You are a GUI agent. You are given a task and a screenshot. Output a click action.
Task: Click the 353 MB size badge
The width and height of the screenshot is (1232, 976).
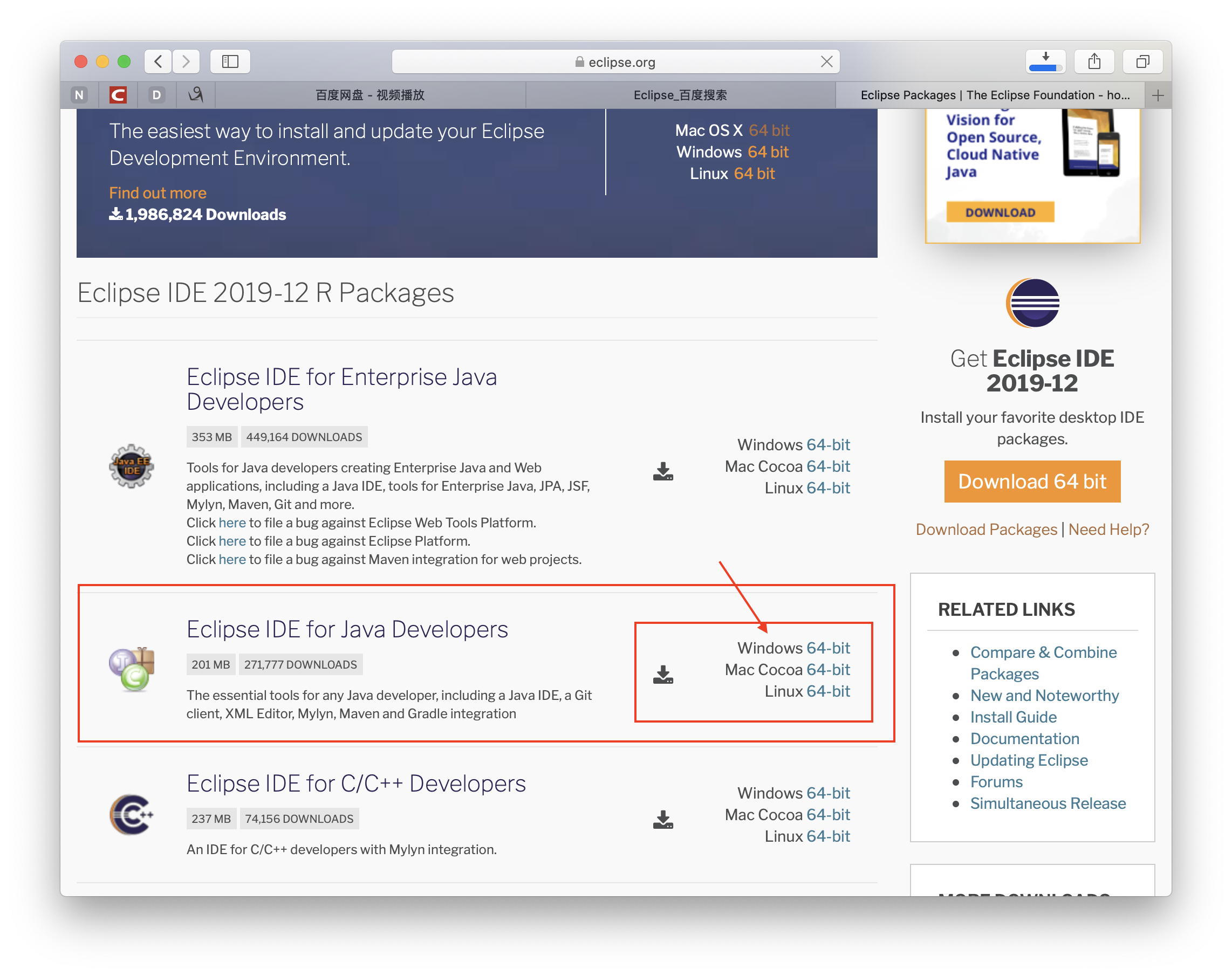click(x=211, y=437)
